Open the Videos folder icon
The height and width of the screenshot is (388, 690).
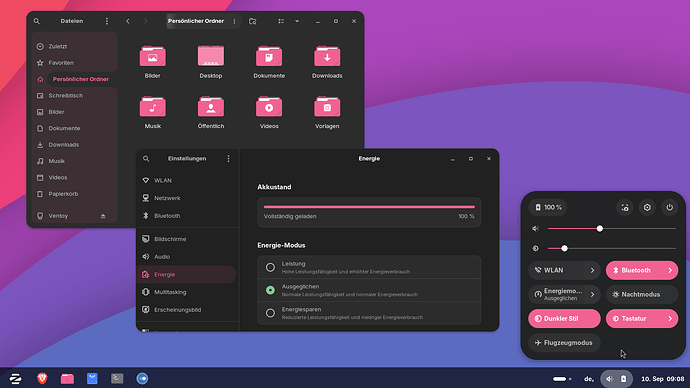tap(269, 106)
